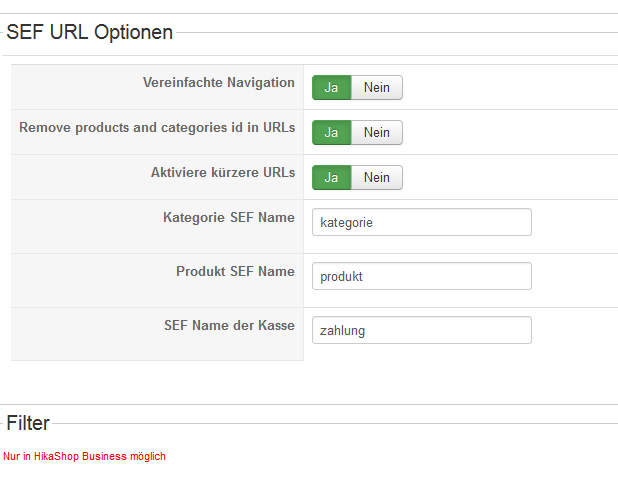Select Nein for Remove products and categories id
Screen dimensions: 618x480
377,133
